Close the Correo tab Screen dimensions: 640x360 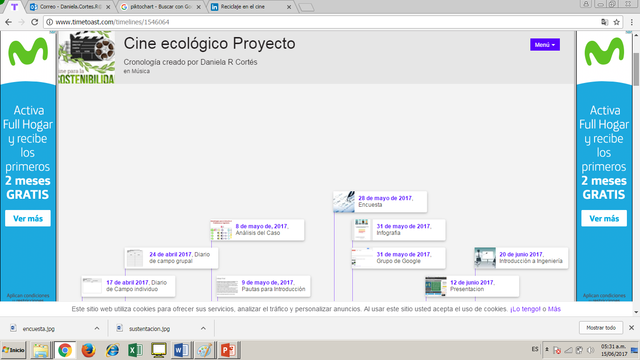pos(108,7)
